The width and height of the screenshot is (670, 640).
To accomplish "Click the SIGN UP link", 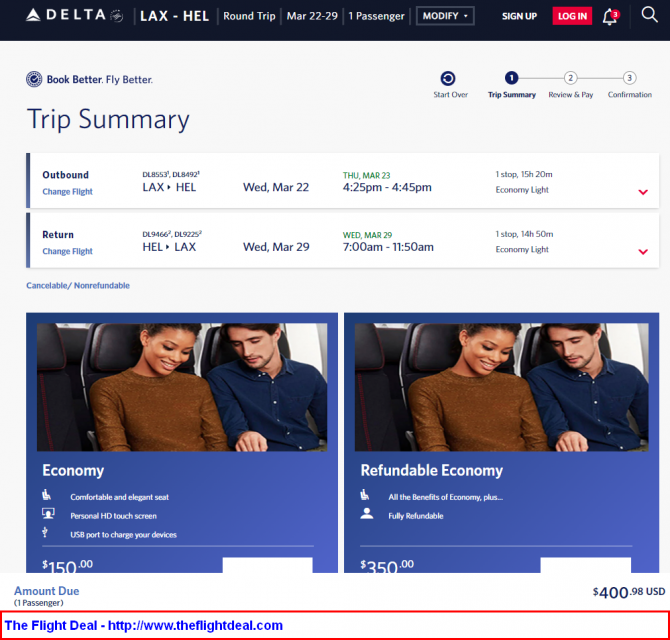I will (x=519, y=16).
